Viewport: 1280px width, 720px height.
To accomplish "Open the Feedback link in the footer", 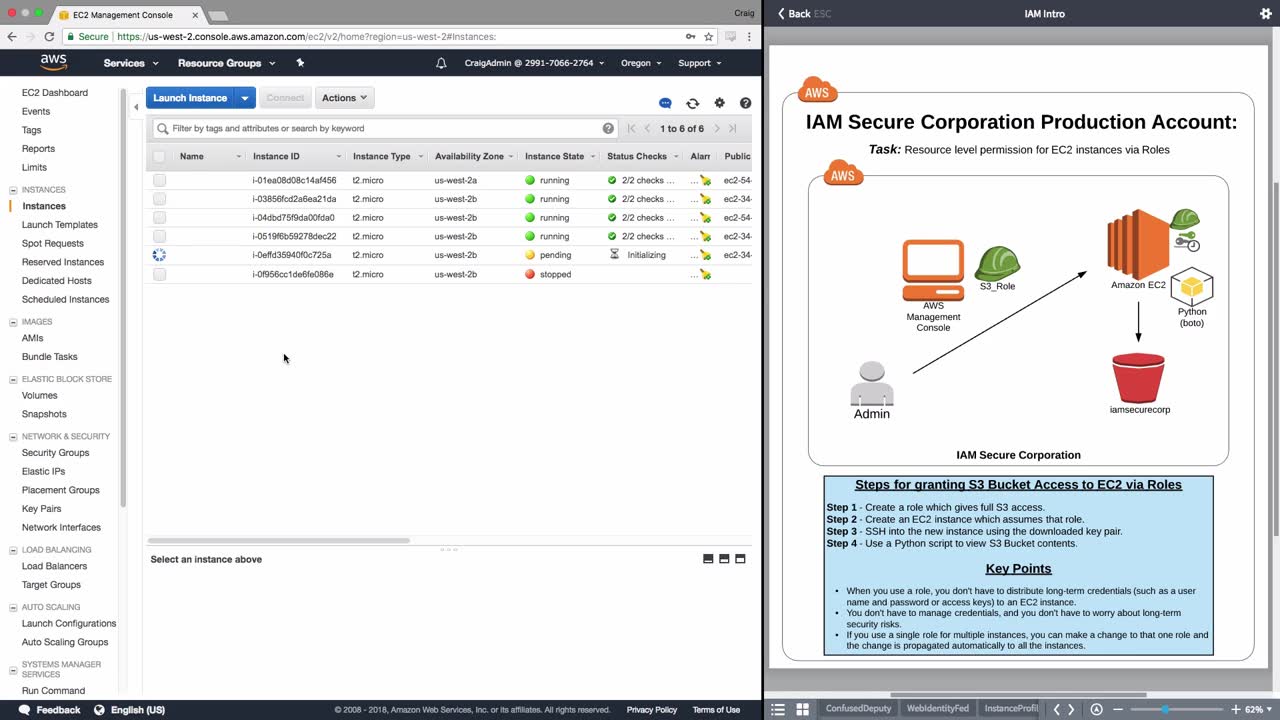I will 49,710.
